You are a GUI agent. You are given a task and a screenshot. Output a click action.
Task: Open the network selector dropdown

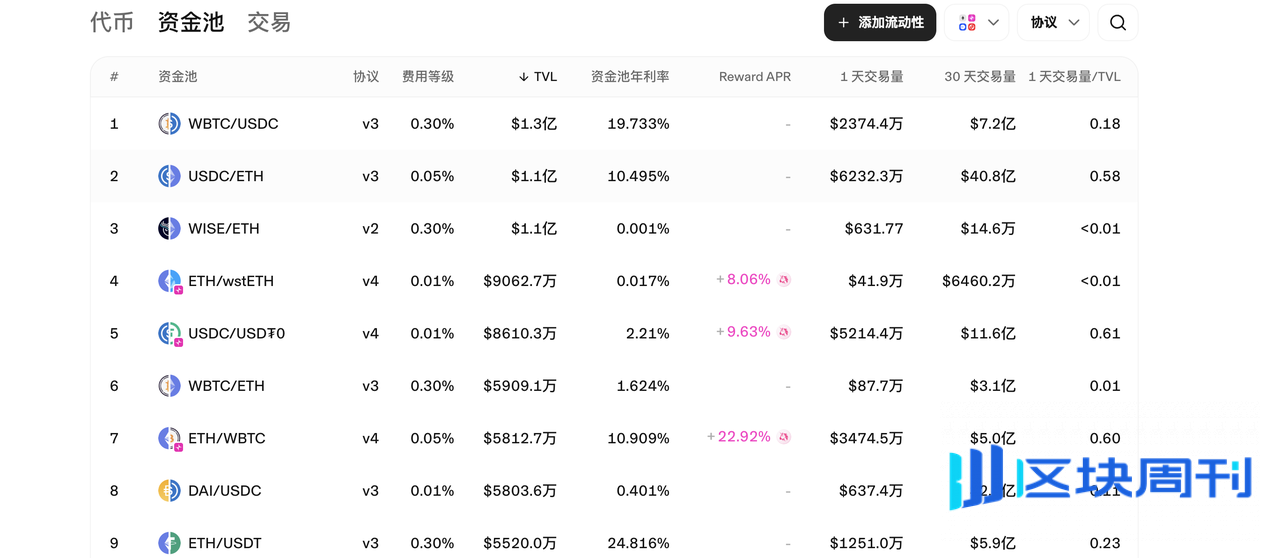click(x=977, y=22)
